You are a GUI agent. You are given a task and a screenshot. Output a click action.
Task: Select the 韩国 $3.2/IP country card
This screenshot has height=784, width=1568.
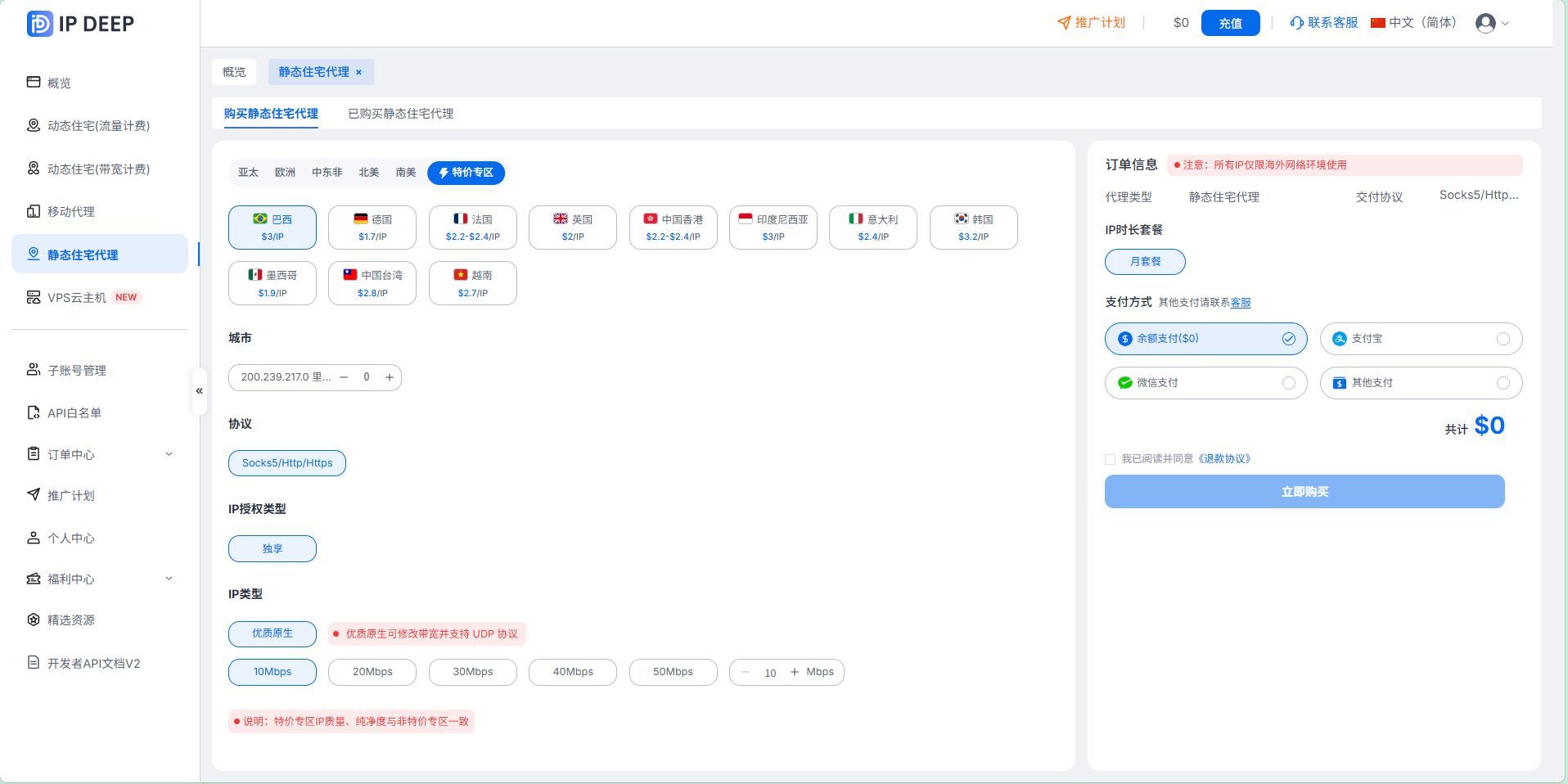(974, 228)
